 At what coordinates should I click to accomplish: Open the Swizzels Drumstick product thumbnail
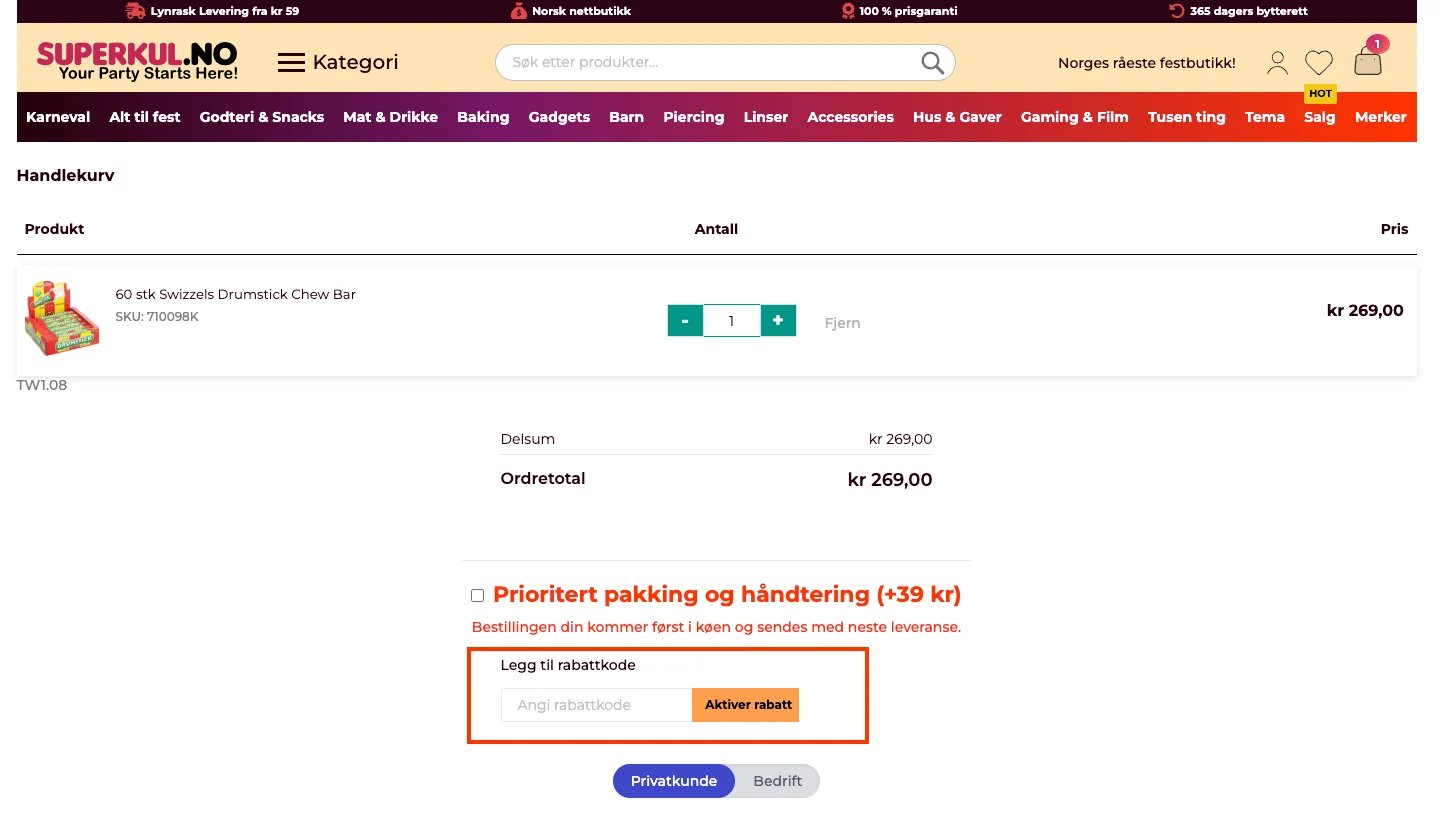click(62, 318)
